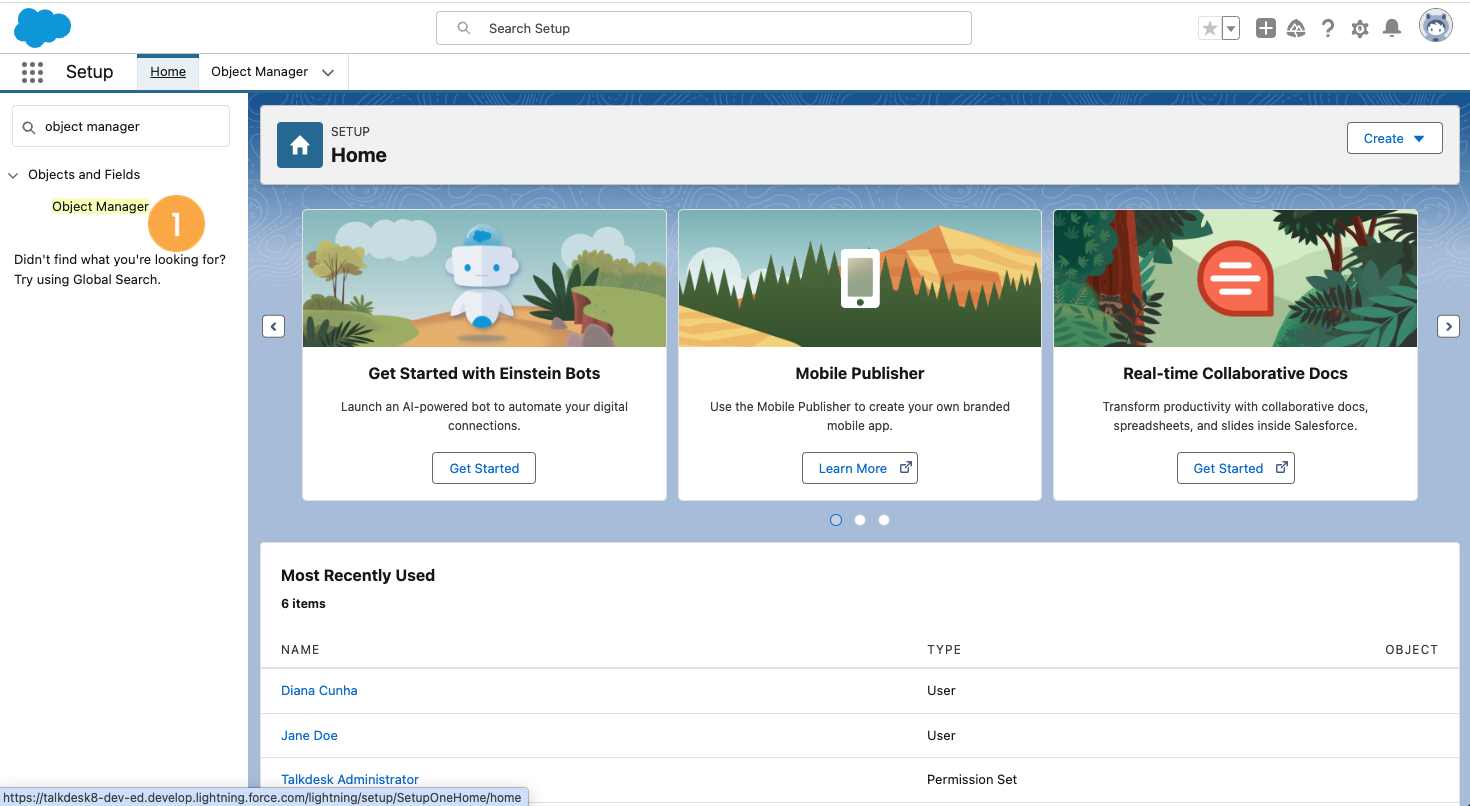Advance the carousel with the right arrow
The width and height of the screenshot is (1470, 806).
pos(1448,326)
